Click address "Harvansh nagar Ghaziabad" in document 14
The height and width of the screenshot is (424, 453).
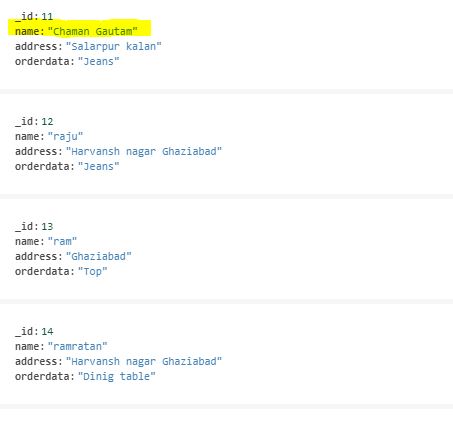point(144,361)
